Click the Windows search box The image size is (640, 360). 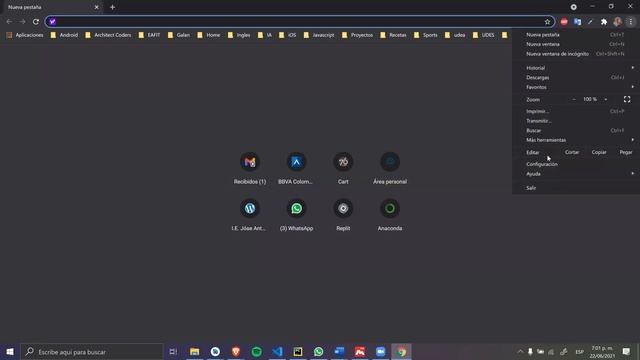coord(92,351)
